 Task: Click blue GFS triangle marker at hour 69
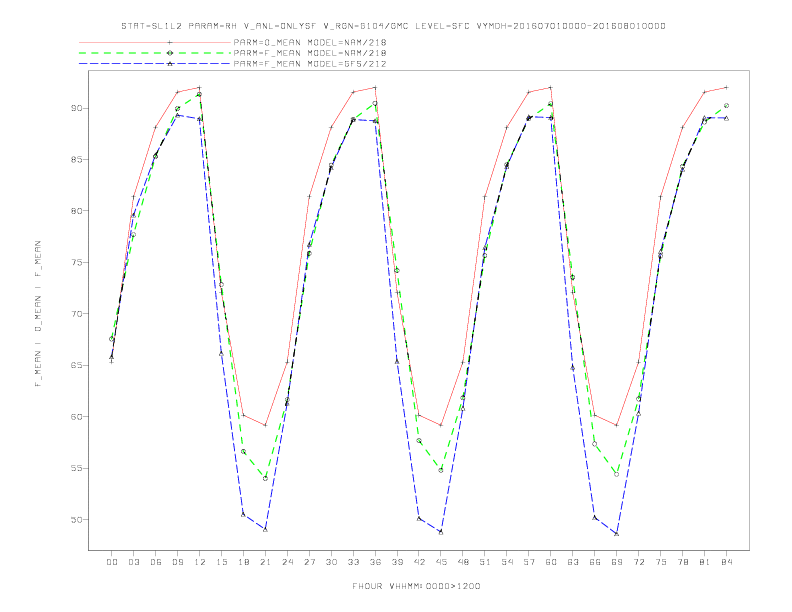click(x=617, y=533)
